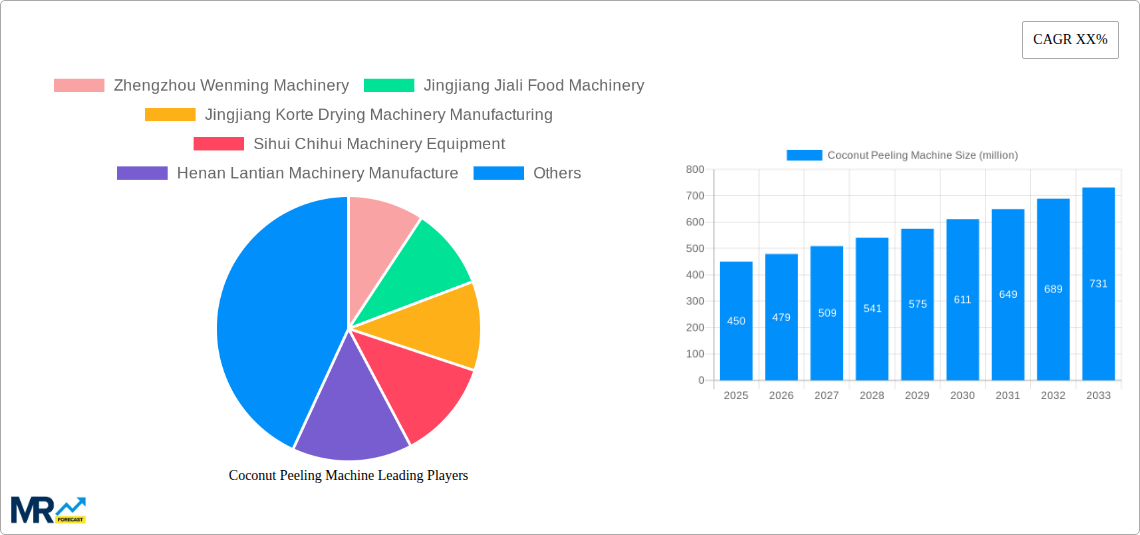Select the Jingjiang Jiali Food Machinery label
Screen dimensions: 1140x535
tap(534, 85)
